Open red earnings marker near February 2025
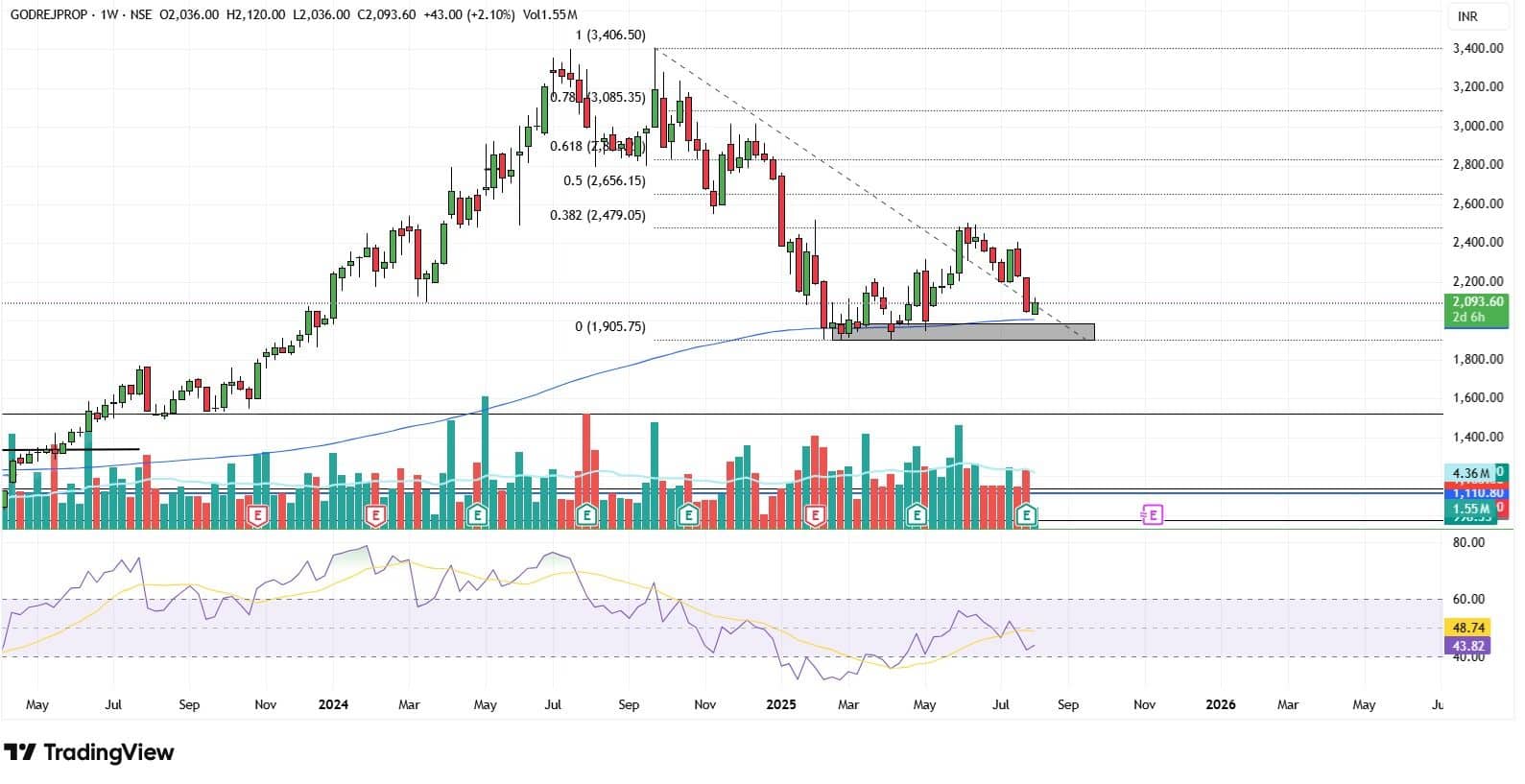 click(x=815, y=516)
